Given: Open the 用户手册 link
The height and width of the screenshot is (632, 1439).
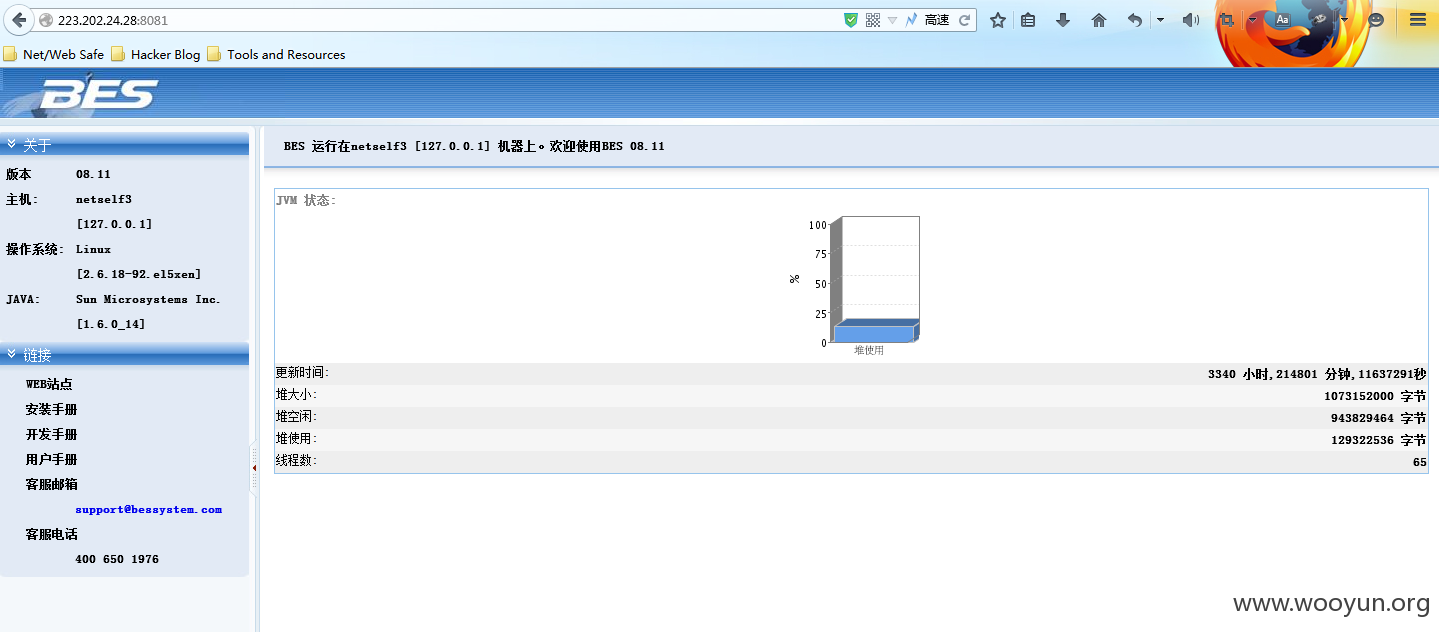Looking at the screenshot, I should point(51,459).
